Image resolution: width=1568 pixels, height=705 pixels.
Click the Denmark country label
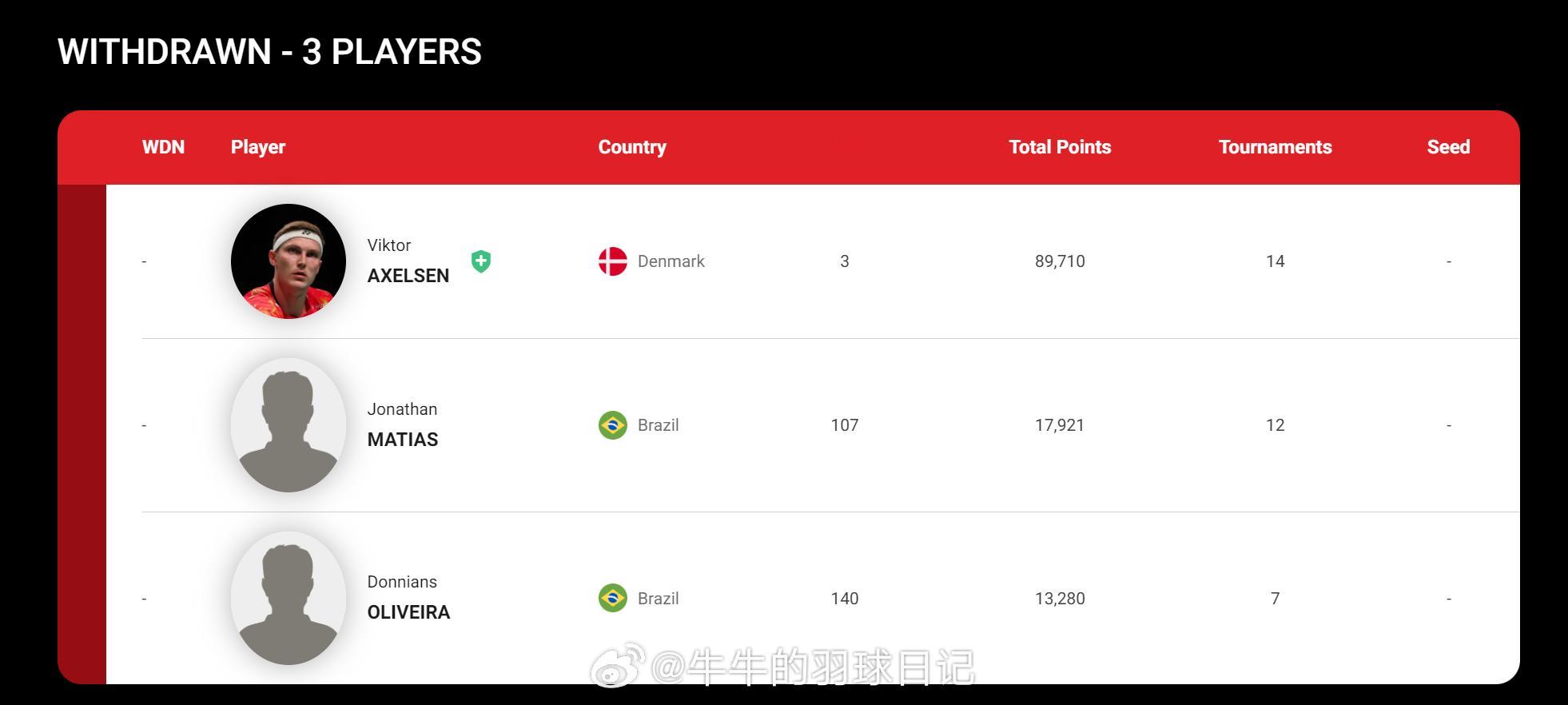[x=671, y=261]
